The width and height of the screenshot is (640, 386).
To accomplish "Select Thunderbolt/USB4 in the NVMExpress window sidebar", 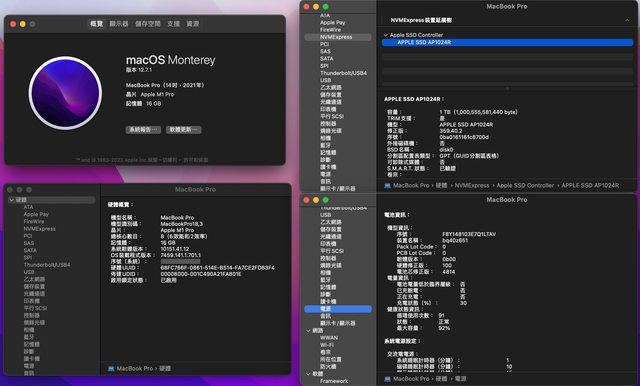I will (343, 73).
